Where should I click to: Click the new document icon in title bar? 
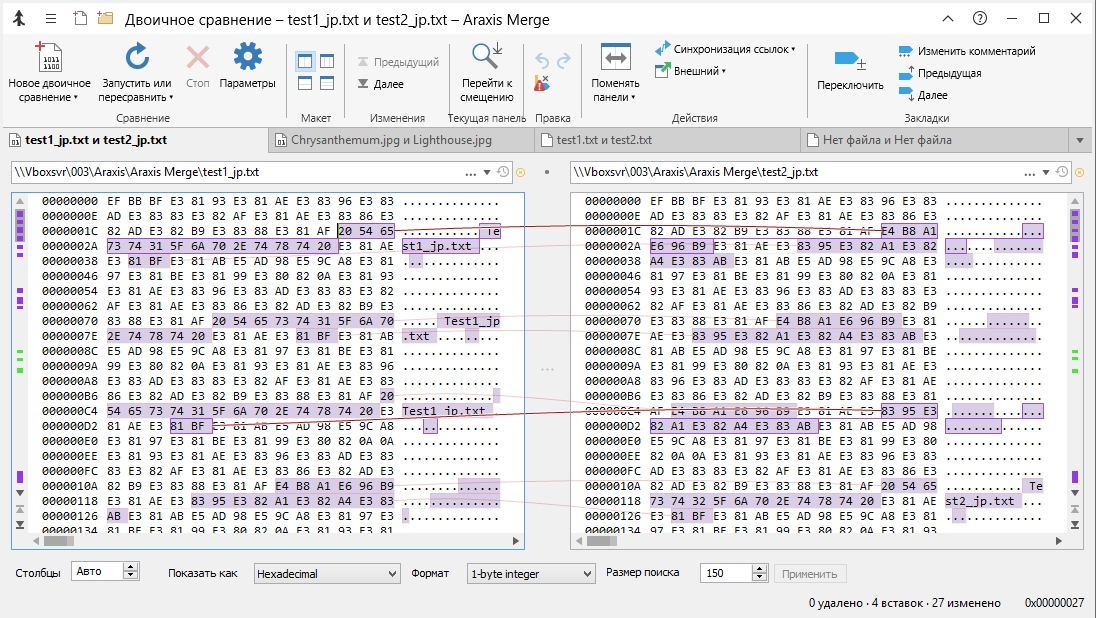coord(80,19)
